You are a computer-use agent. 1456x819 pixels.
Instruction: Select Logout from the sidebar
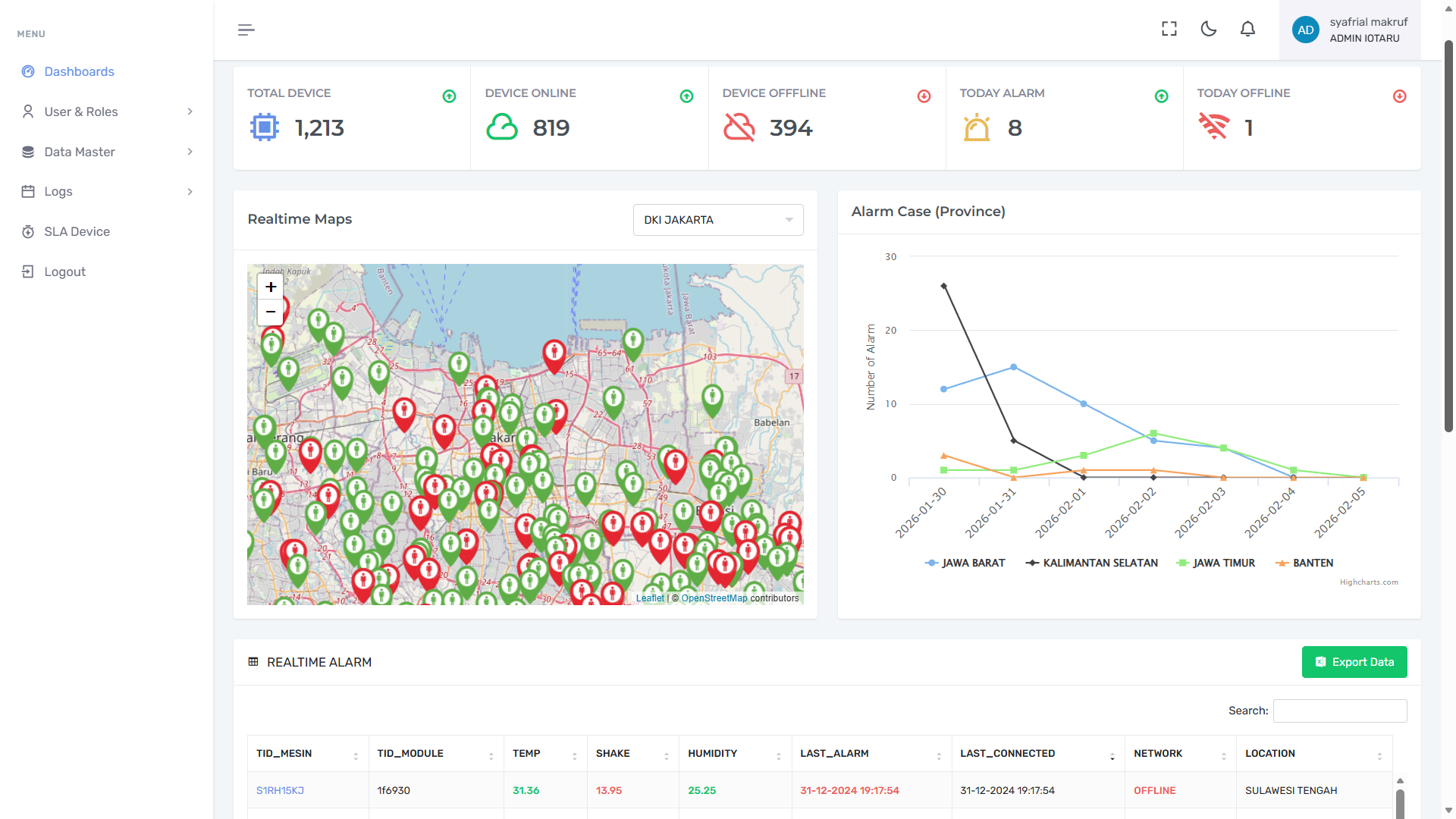[x=64, y=271]
